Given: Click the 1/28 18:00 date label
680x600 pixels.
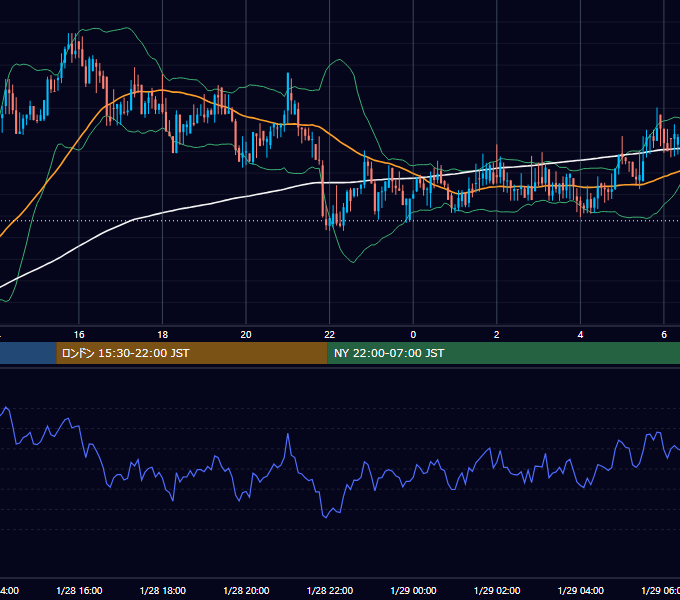Looking at the screenshot, I should pyautogui.click(x=163, y=590).
